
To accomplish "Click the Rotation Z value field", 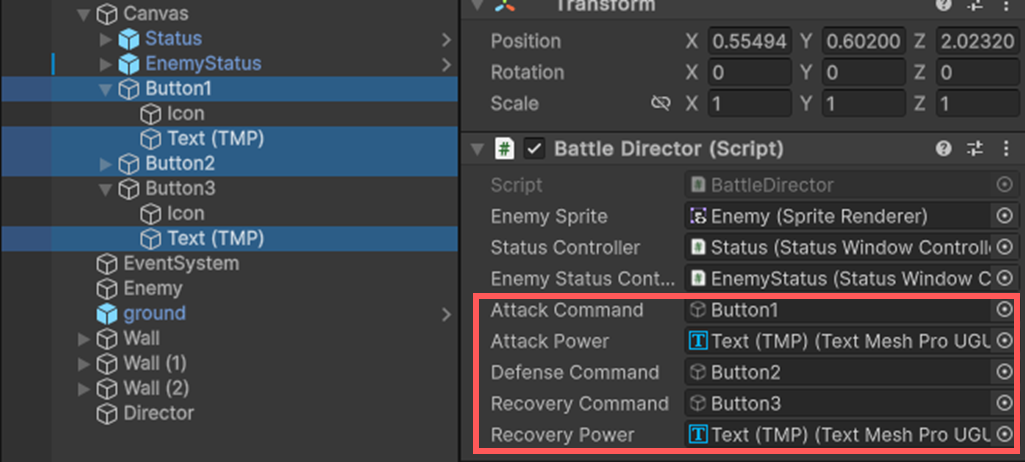I will (x=977, y=73).
